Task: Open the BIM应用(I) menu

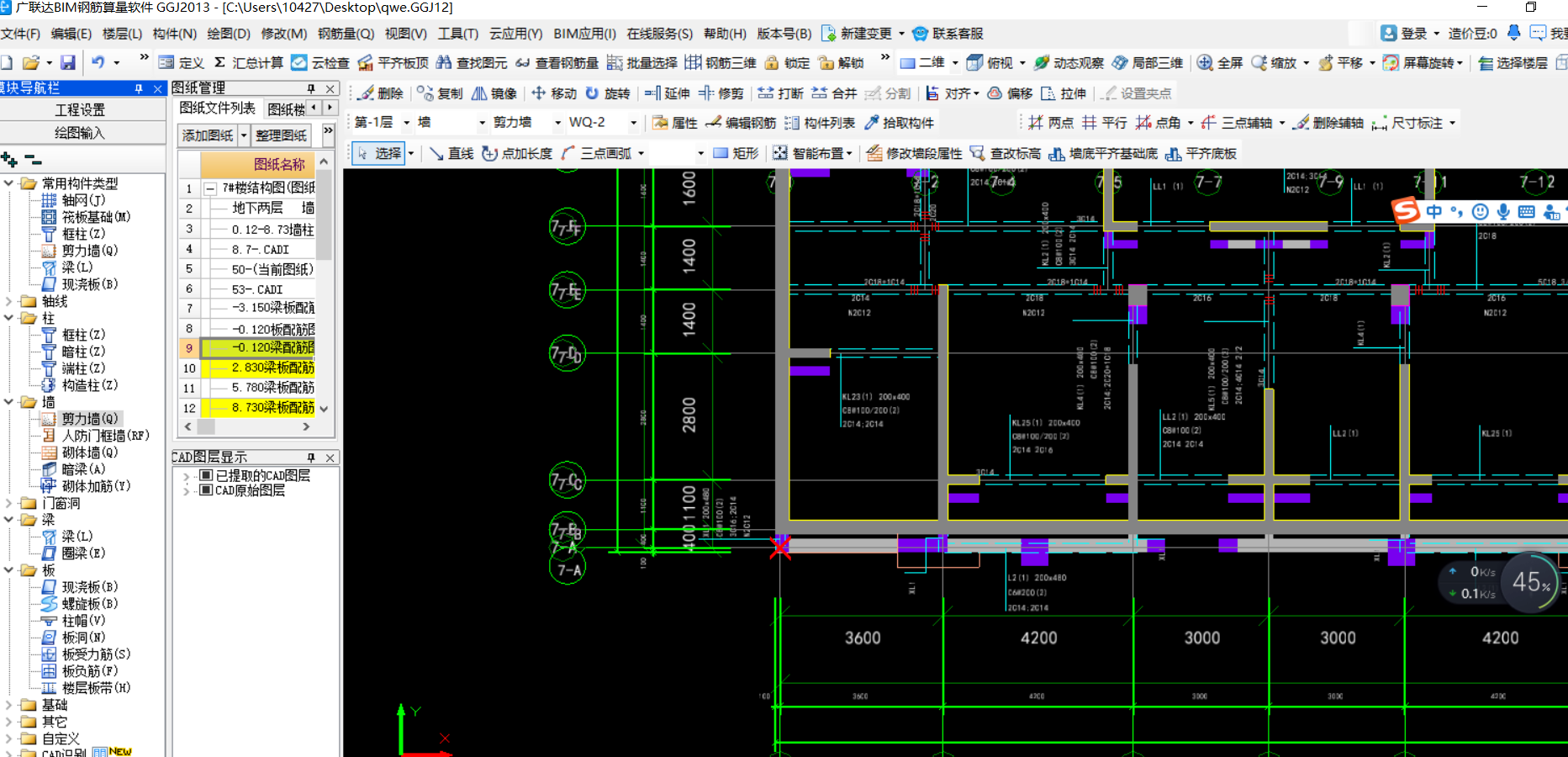Action: [x=584, y=34]
